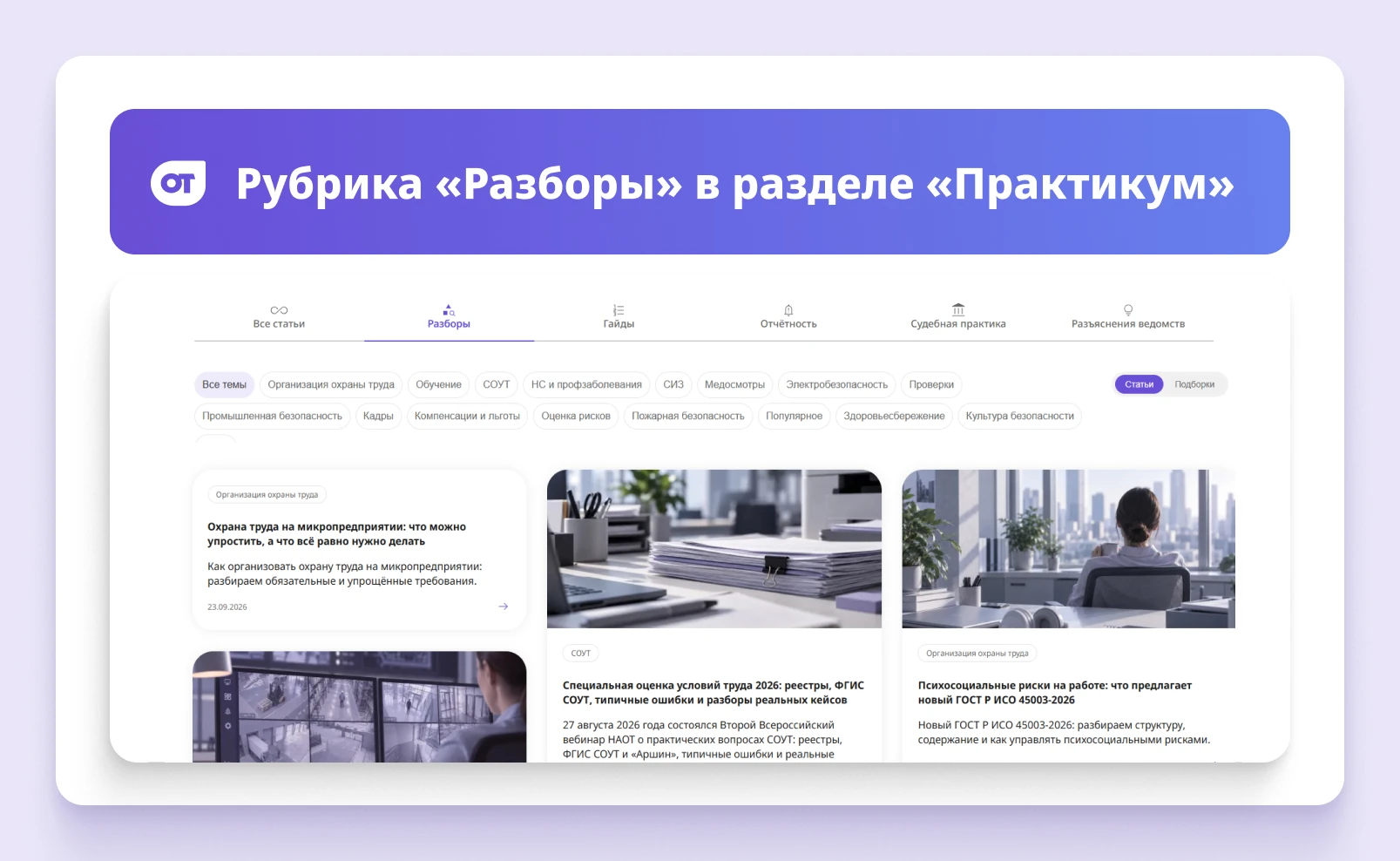Filter by Популярное chip
1400x861 pixels.
pos(794,416)
